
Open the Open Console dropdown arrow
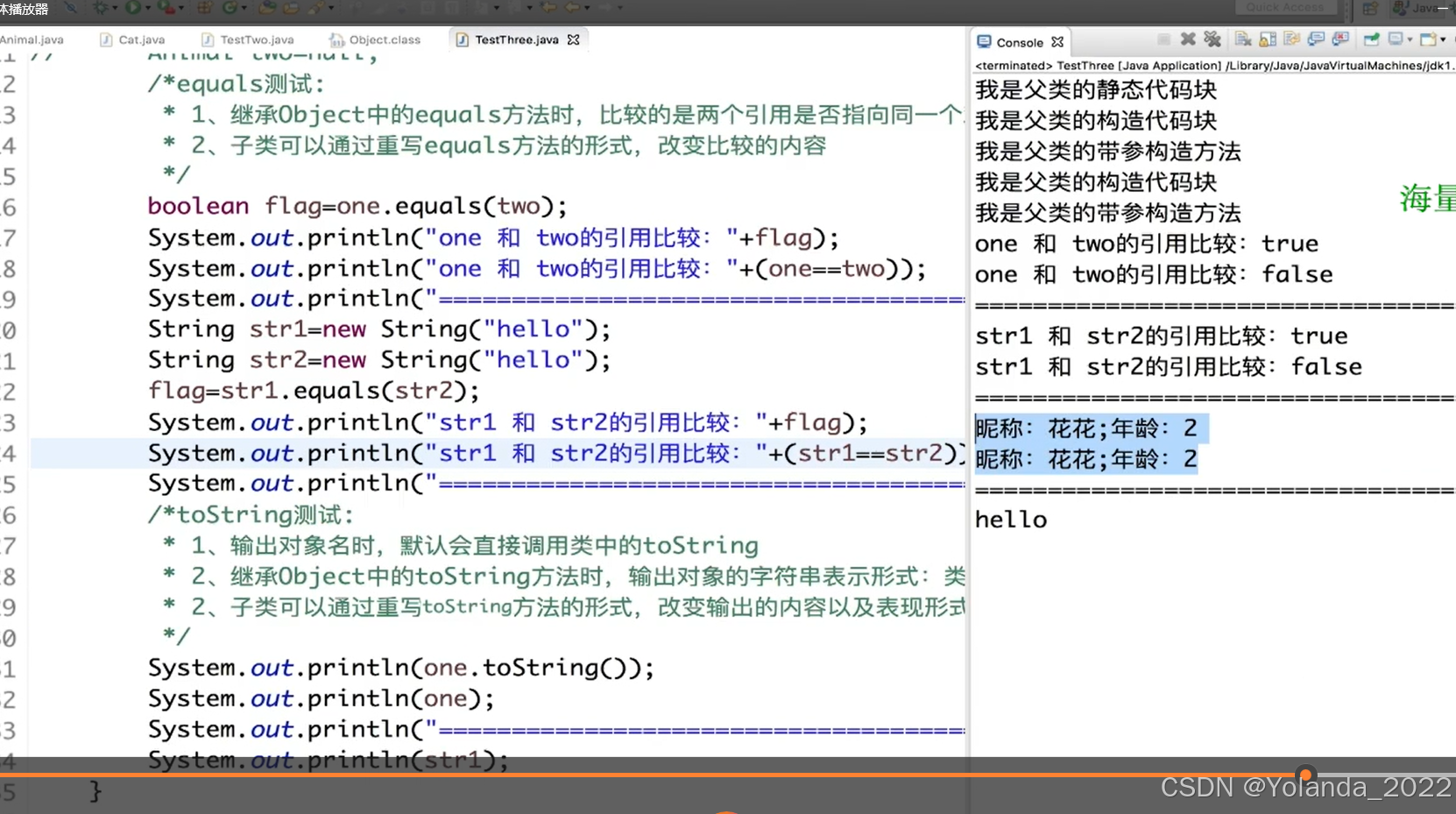pyautogui.click(x=1443, y=39)
